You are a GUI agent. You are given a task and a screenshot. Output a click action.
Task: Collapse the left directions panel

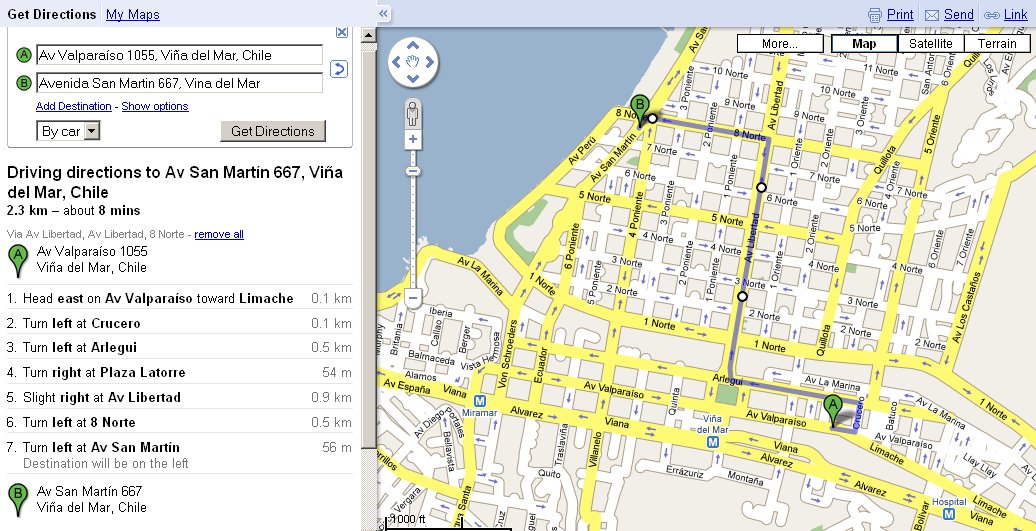[383, 14]
